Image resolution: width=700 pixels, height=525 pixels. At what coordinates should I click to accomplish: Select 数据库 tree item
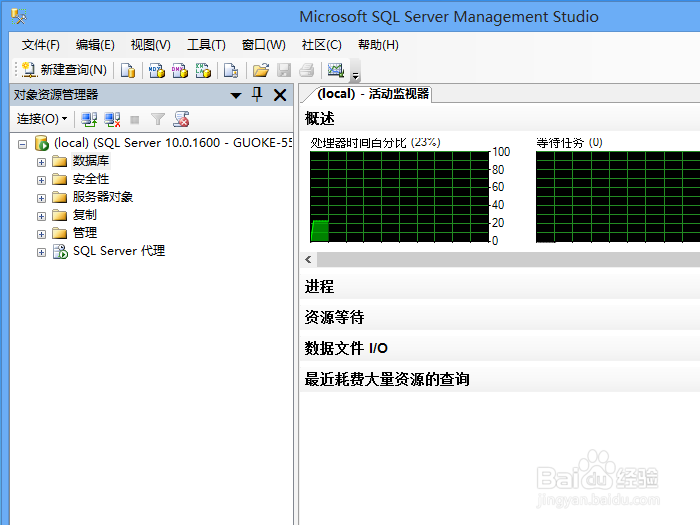click(x=91, y=161)
